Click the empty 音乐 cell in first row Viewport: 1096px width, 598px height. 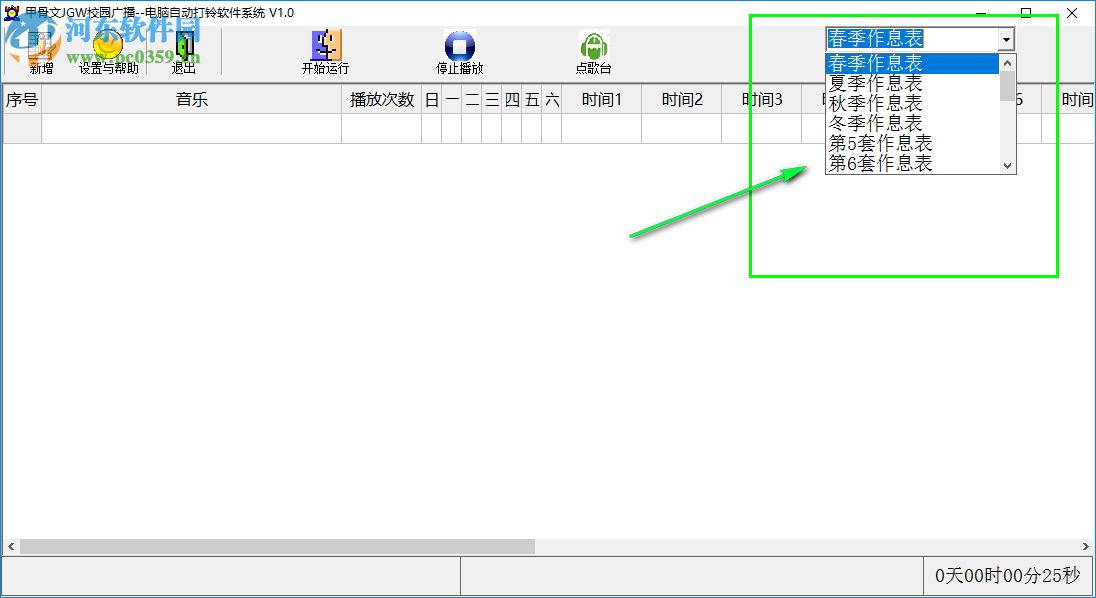click(192, 129)
